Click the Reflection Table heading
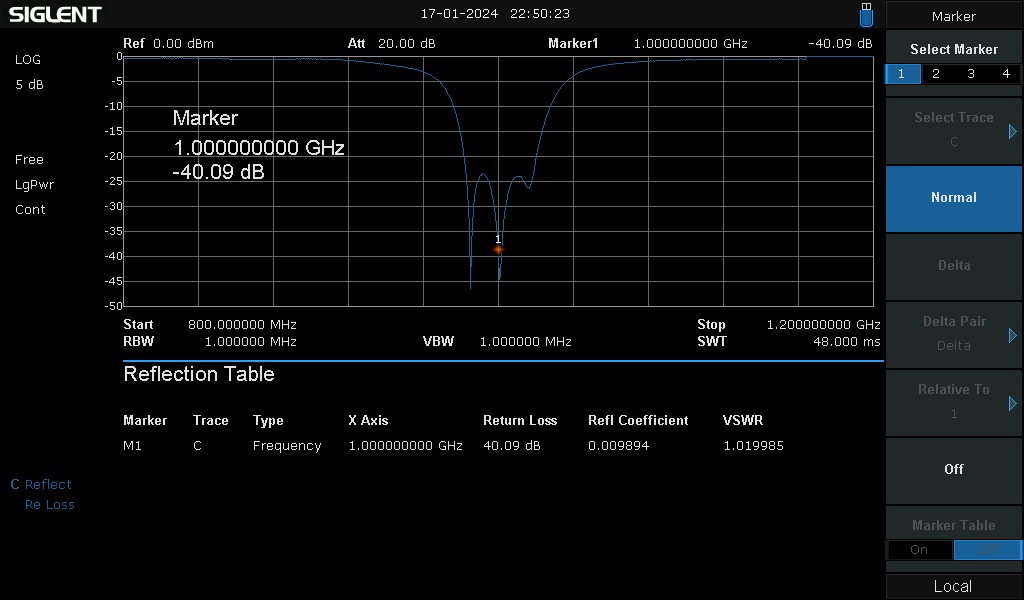Viewport: 1024px width, 600px height. coord(199,374)
